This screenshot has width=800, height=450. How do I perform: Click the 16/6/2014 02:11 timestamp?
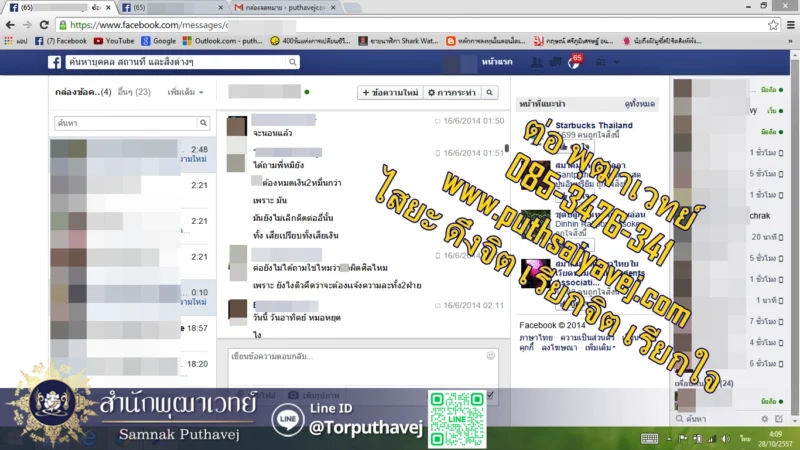pyautogui.click(x=473, y=305)
